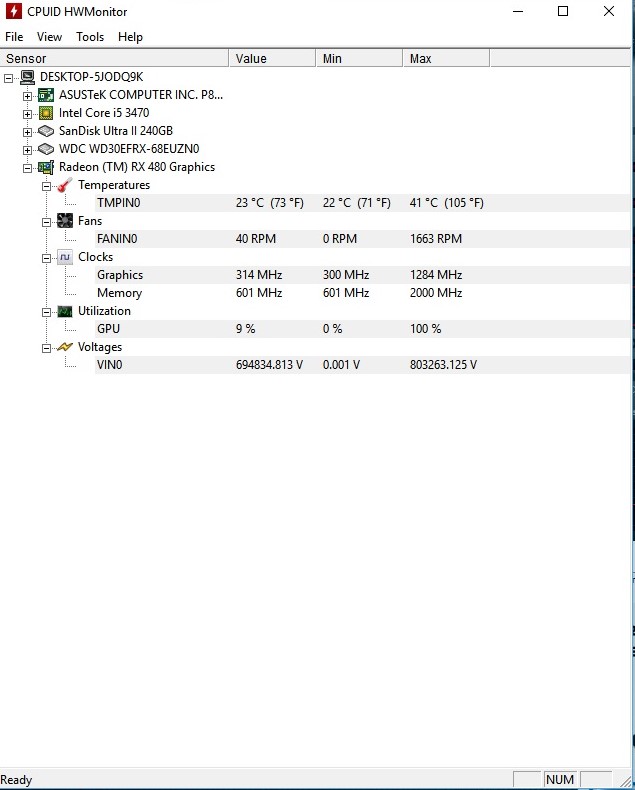
Task: Expand the Intel Core i5 3470 node
Action: point(27,114)
